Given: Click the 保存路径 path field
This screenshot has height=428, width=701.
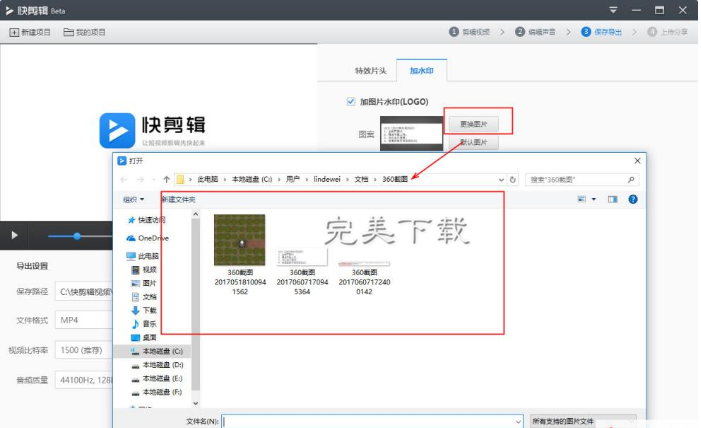Looking at the screenshot, I should [84, 292].
